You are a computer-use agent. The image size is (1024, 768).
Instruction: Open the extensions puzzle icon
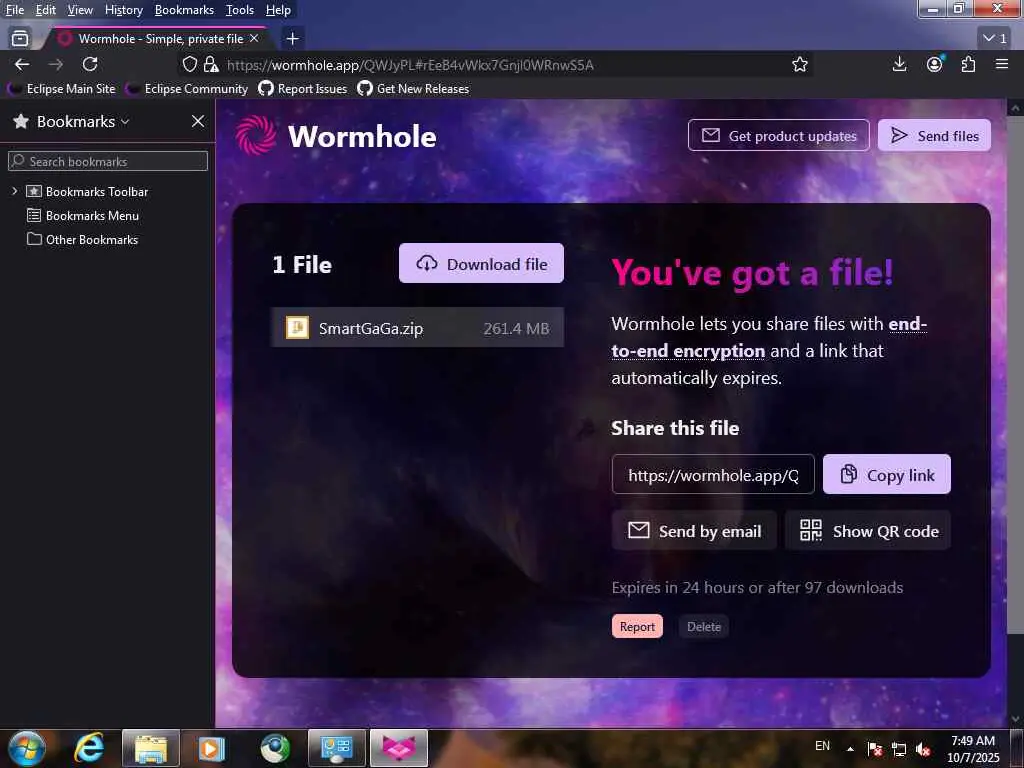[x=968, y=64]
